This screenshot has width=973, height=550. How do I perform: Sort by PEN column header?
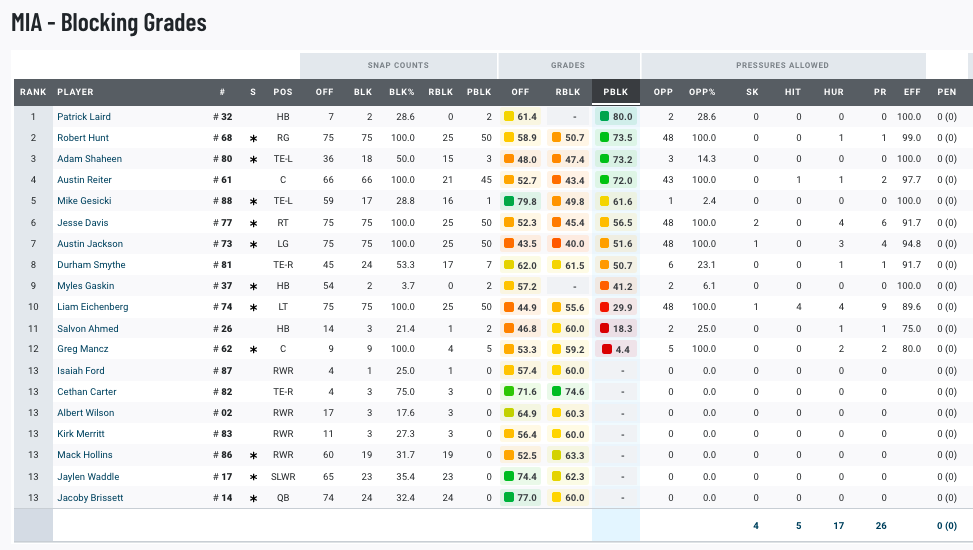947,92
